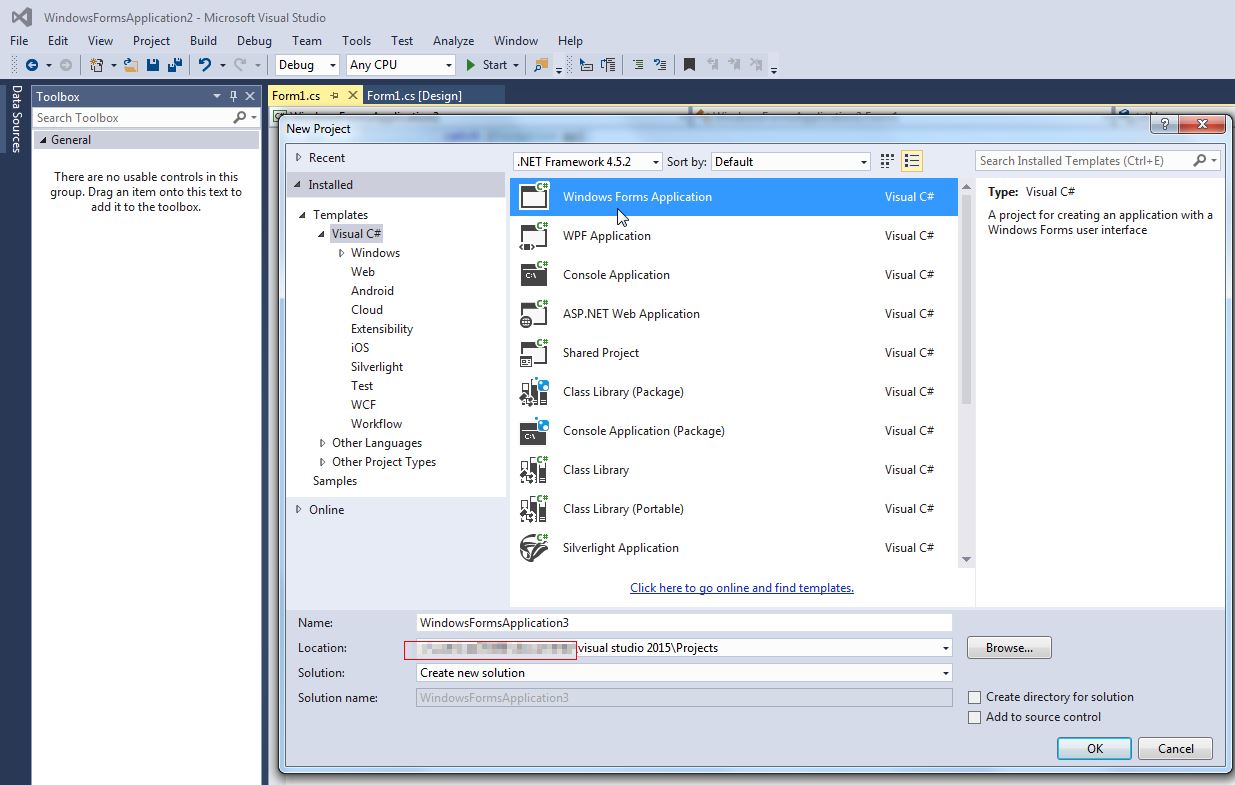Switch template display to list view
Image resolution: width=1235 pixels, height=785 pixels.
click(x=911, y=160)
